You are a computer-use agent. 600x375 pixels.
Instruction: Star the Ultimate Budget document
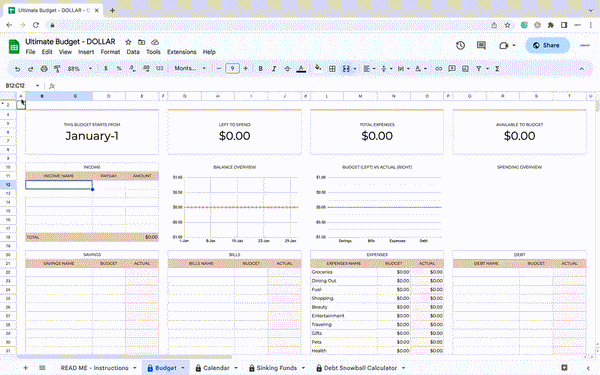pyautogui.click(x=128, y=42)
